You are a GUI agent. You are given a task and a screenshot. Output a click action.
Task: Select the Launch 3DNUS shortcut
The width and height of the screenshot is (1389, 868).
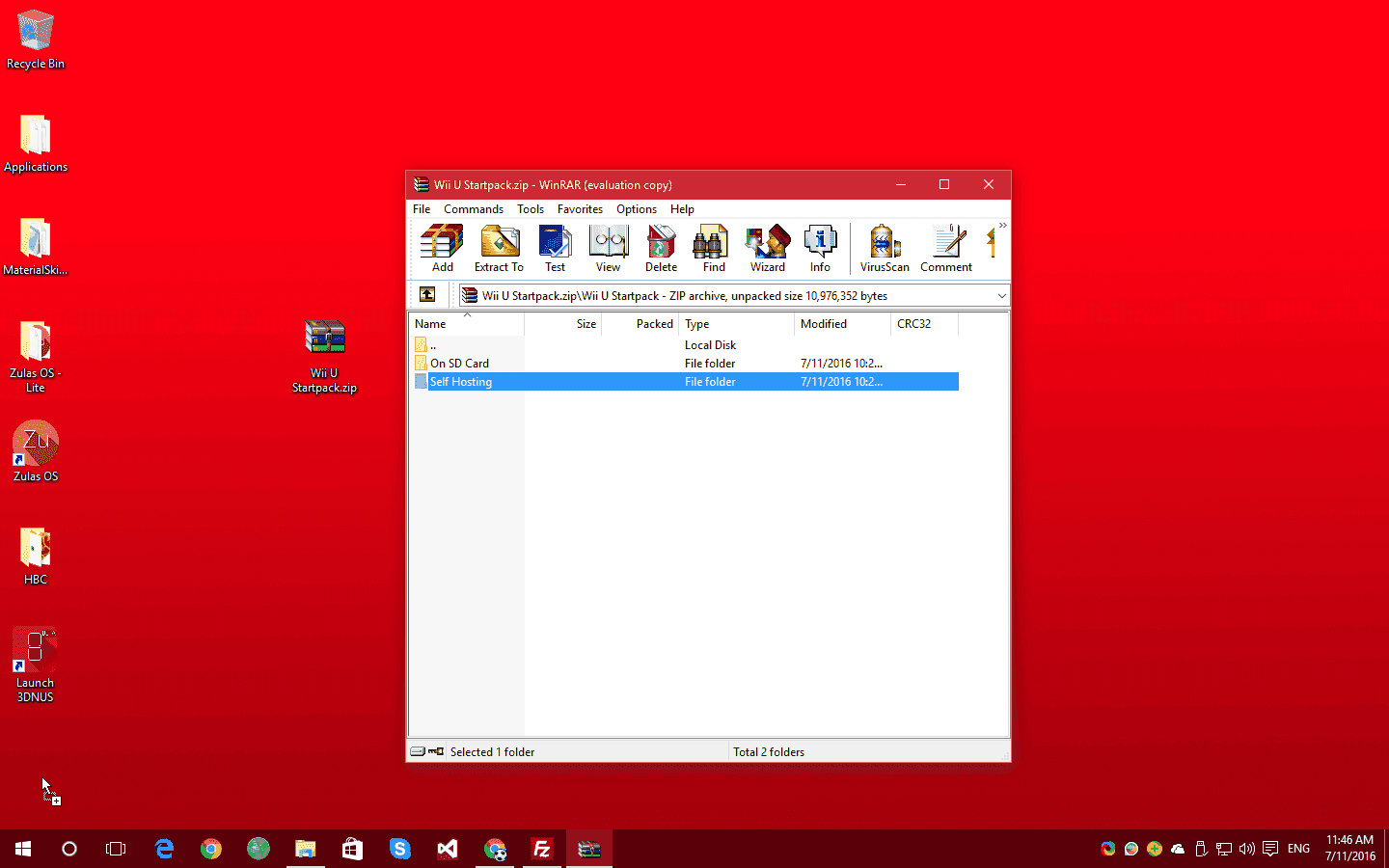(x=36, y=665)
